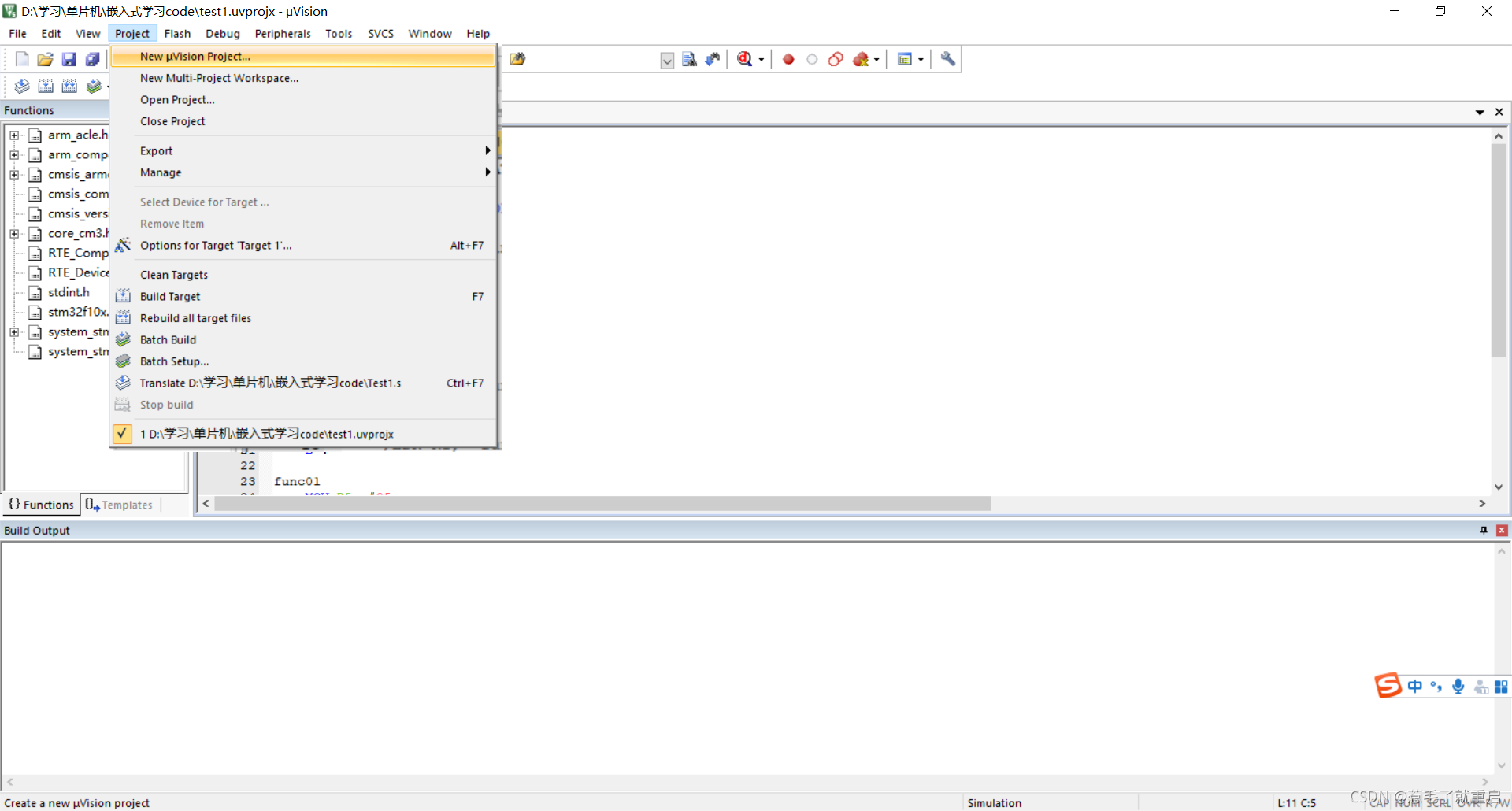Click the Window layout toolbar icon

(x=905, y=59)
